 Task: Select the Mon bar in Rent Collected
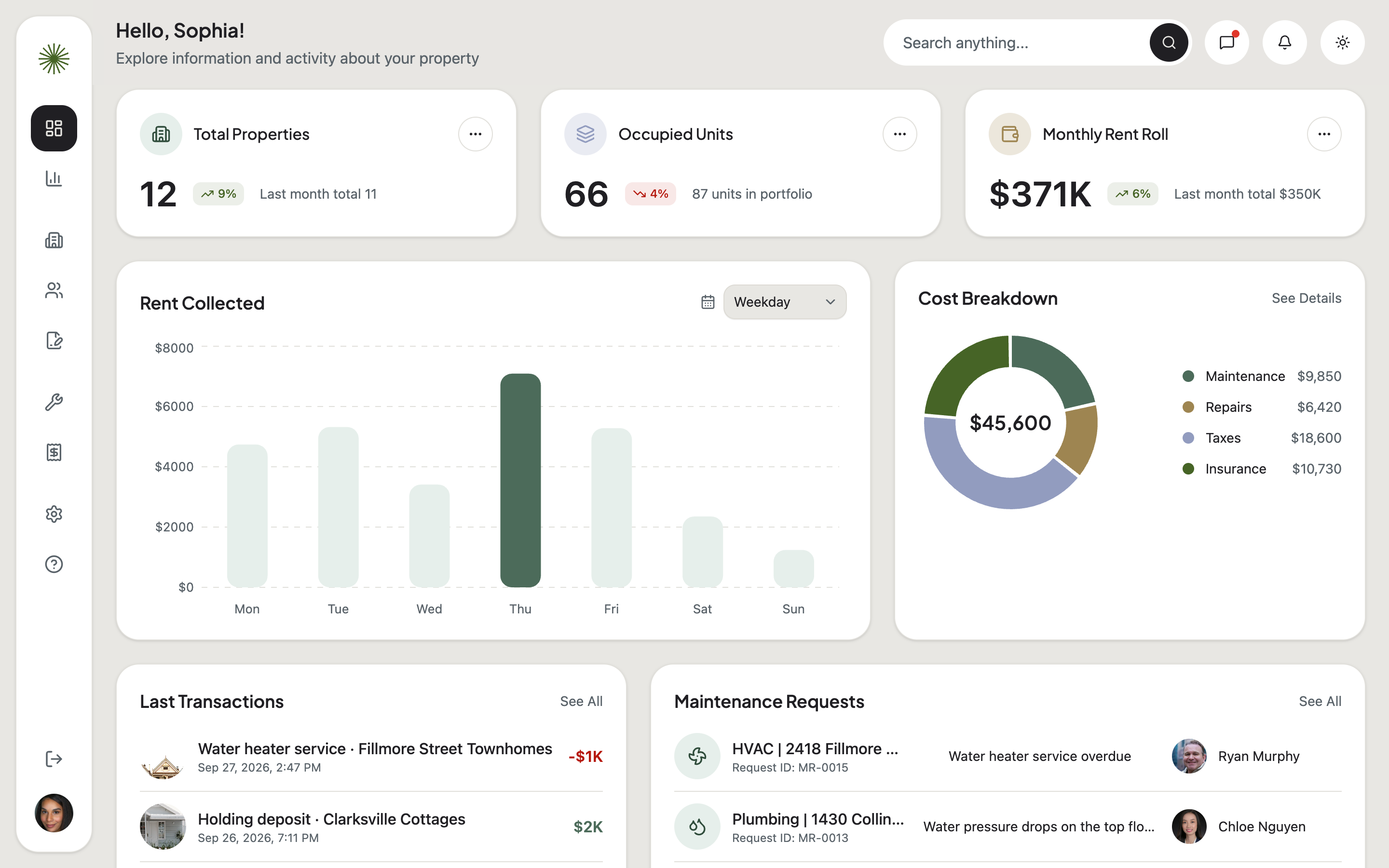247,516
